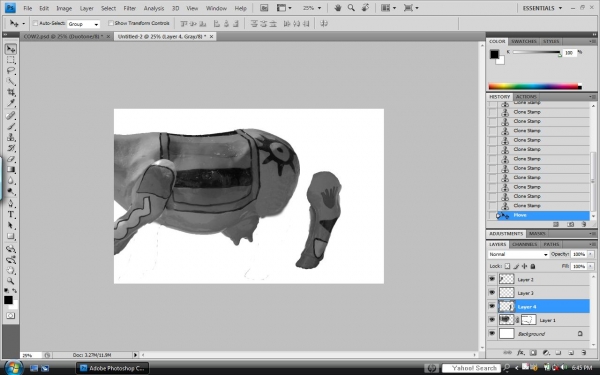This screenshot has height=375, width=600.
Task: Create new adjustment layer icon
Action: pos(546,352)
